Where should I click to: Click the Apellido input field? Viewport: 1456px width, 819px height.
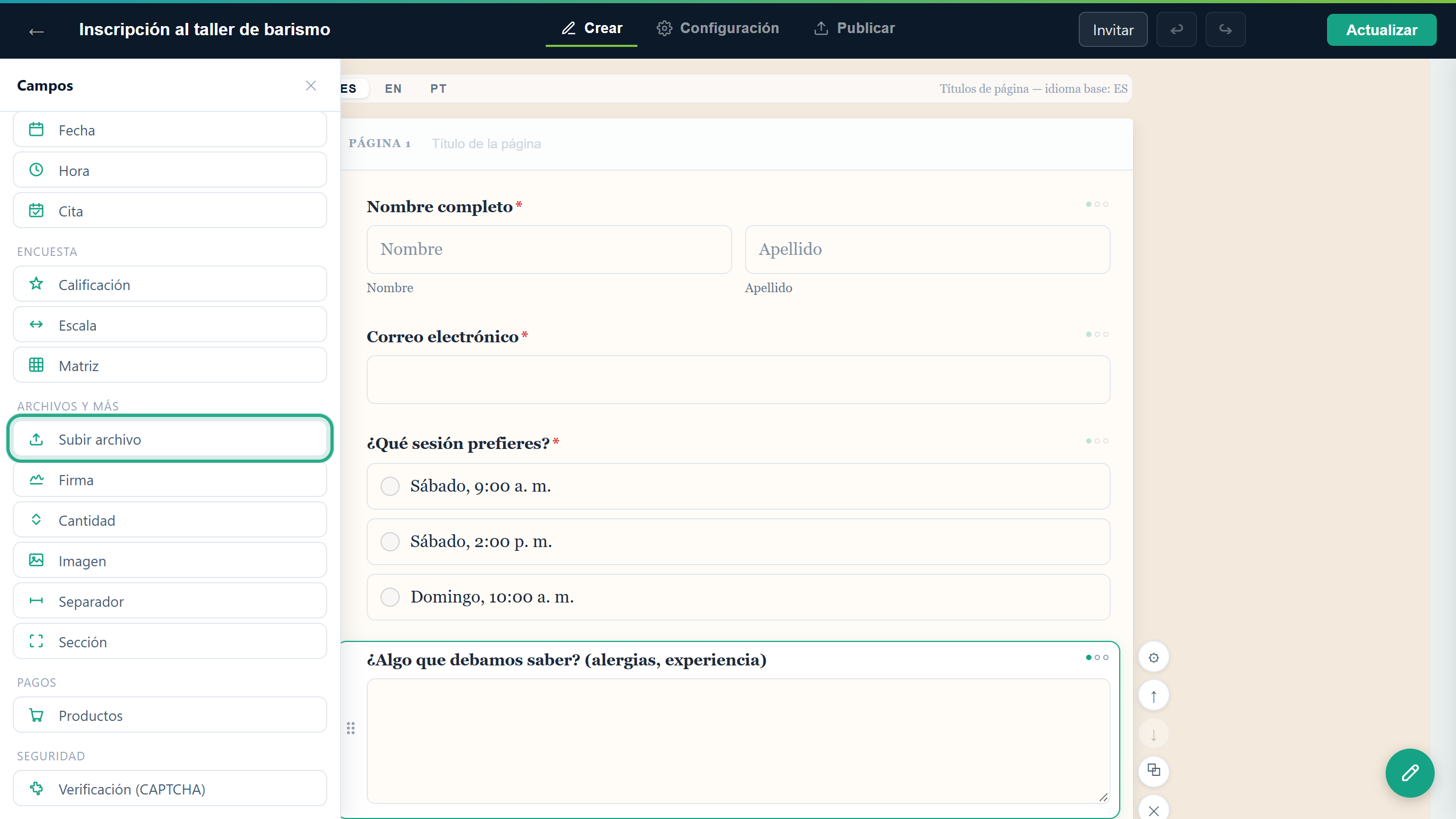[927, 250]
